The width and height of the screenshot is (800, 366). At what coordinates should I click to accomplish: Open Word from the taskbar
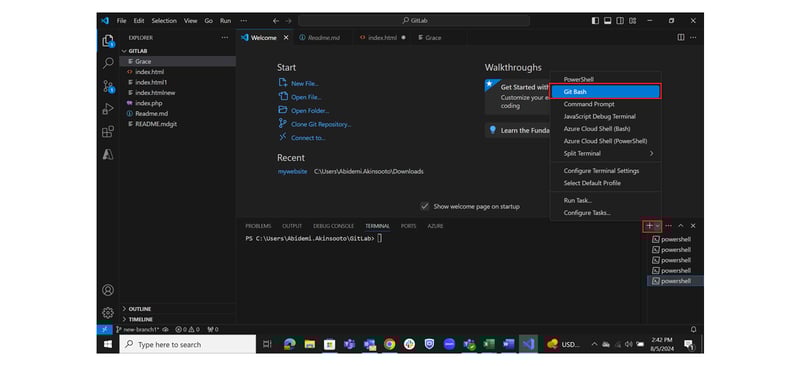coord(509,345)
